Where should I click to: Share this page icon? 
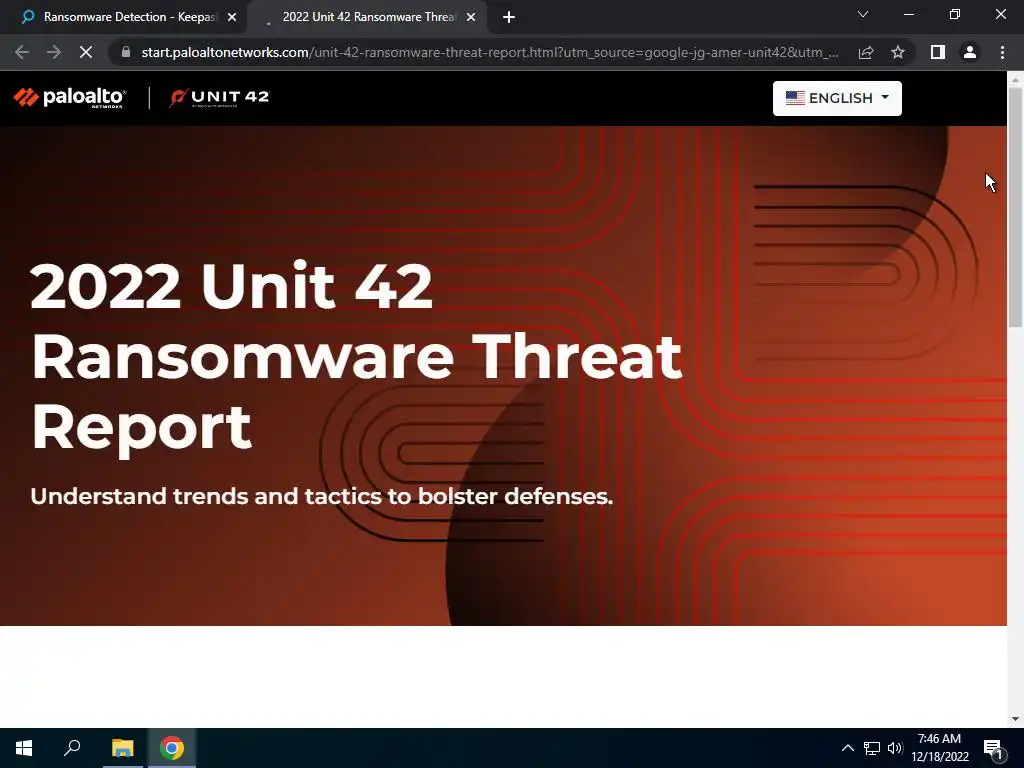(x=866, y=52)
